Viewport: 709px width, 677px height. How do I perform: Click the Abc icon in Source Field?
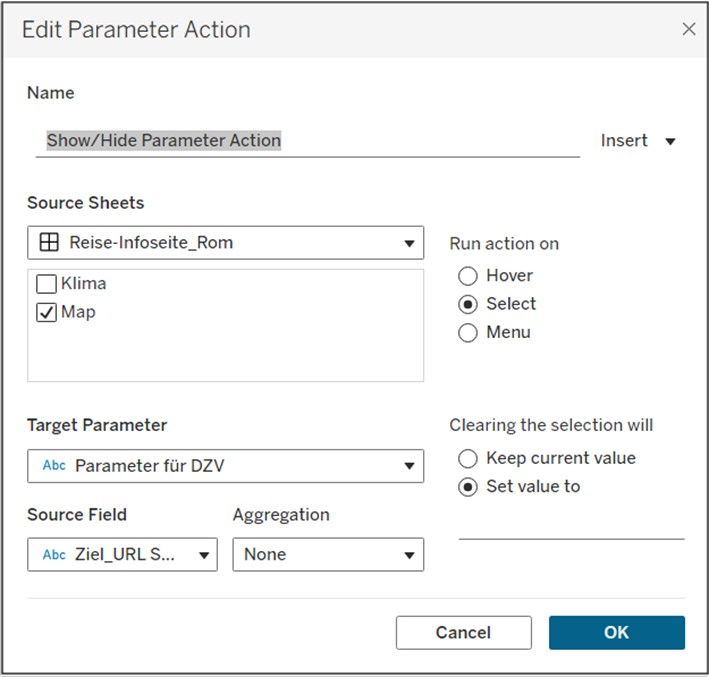click(54, 555)
